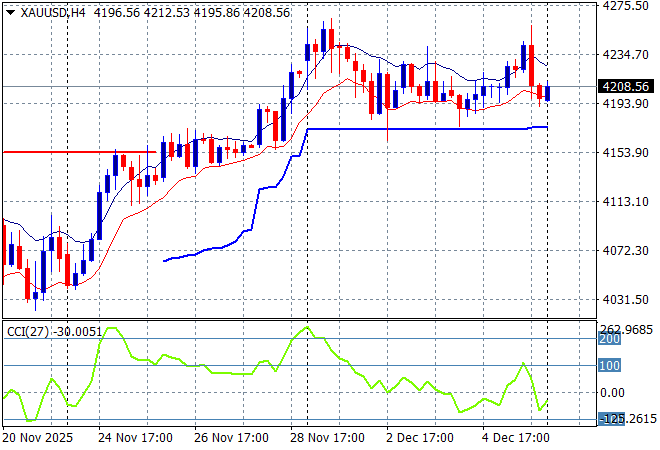
Task: Select the thick blue stepped support line
Action: 420,129
